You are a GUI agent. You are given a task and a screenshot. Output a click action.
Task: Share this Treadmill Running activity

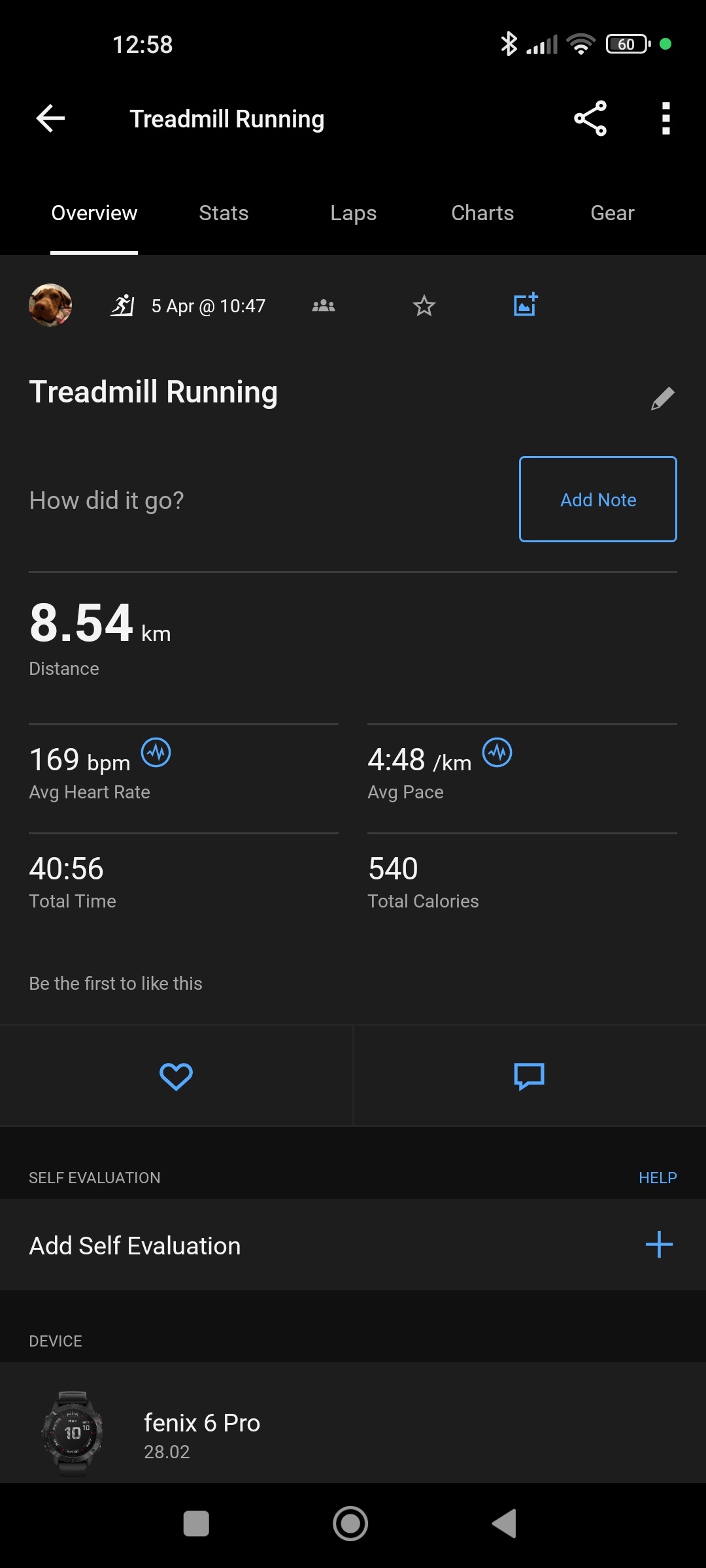pyautogui.click(x=590, y=118)
